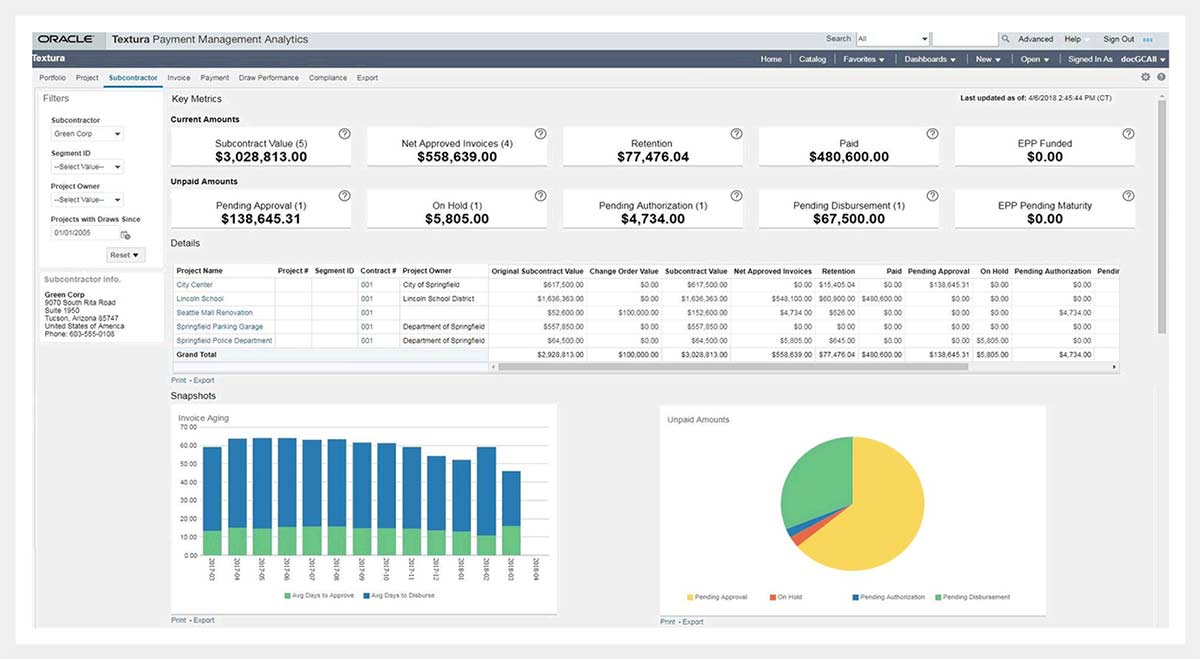1200x659 pixels.
Task: Click Print below the Details table
Action: [178, 380]
